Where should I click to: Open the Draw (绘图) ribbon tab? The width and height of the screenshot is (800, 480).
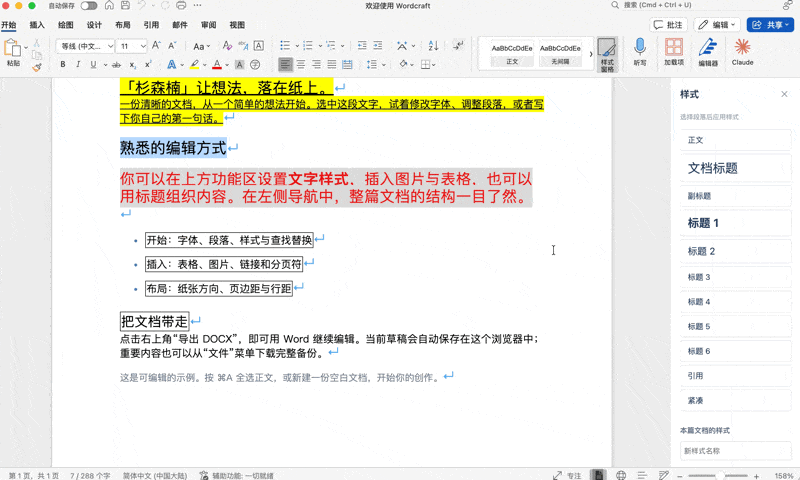66,24
